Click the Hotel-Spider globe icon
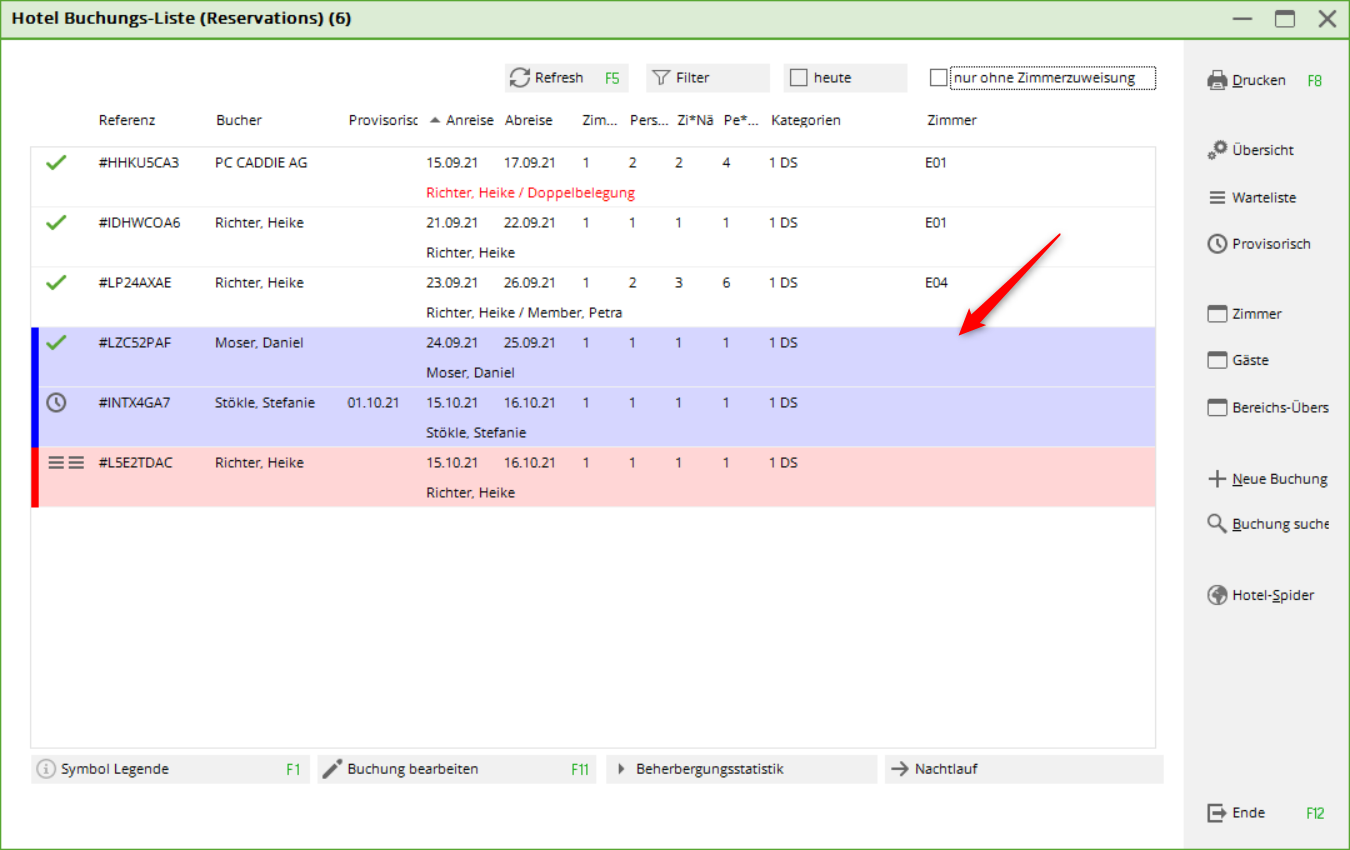The image size is (1350, 850). click(1217, 595)
